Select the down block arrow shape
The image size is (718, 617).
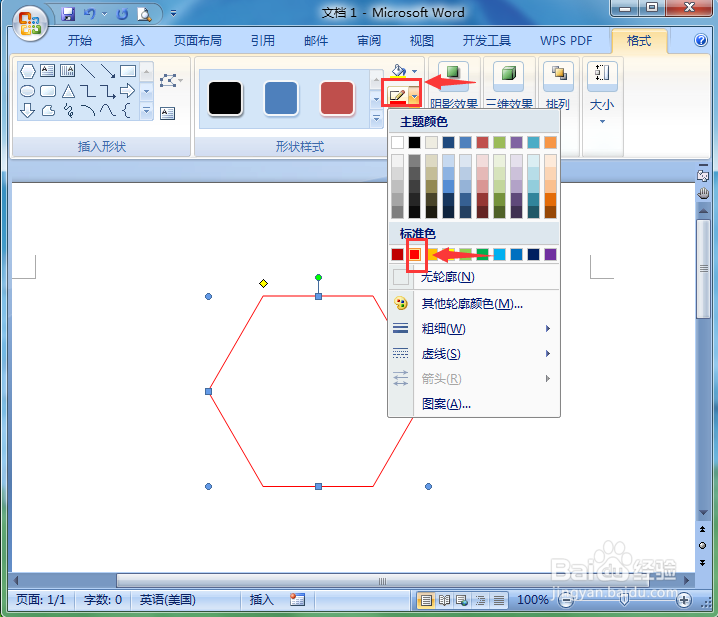27,110
